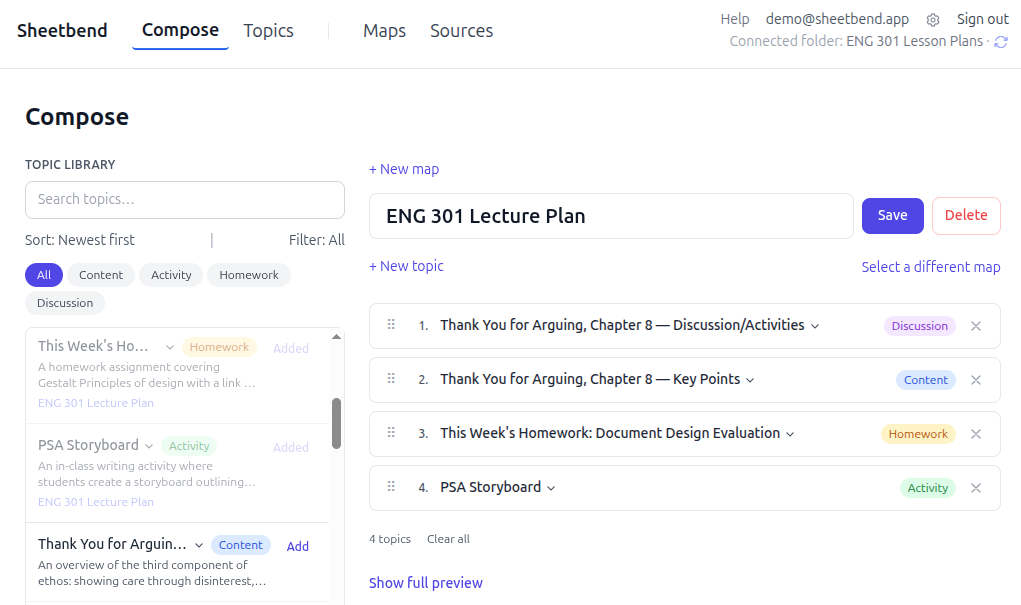Grab drag handle for Discussion/Activities topic row
Image resolution: width=1021 pixels, height=605 pixels.
tap(391, 324)
